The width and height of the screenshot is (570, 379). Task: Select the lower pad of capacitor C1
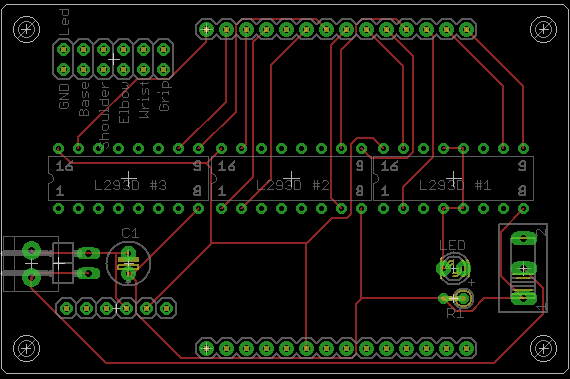(128, 274)
